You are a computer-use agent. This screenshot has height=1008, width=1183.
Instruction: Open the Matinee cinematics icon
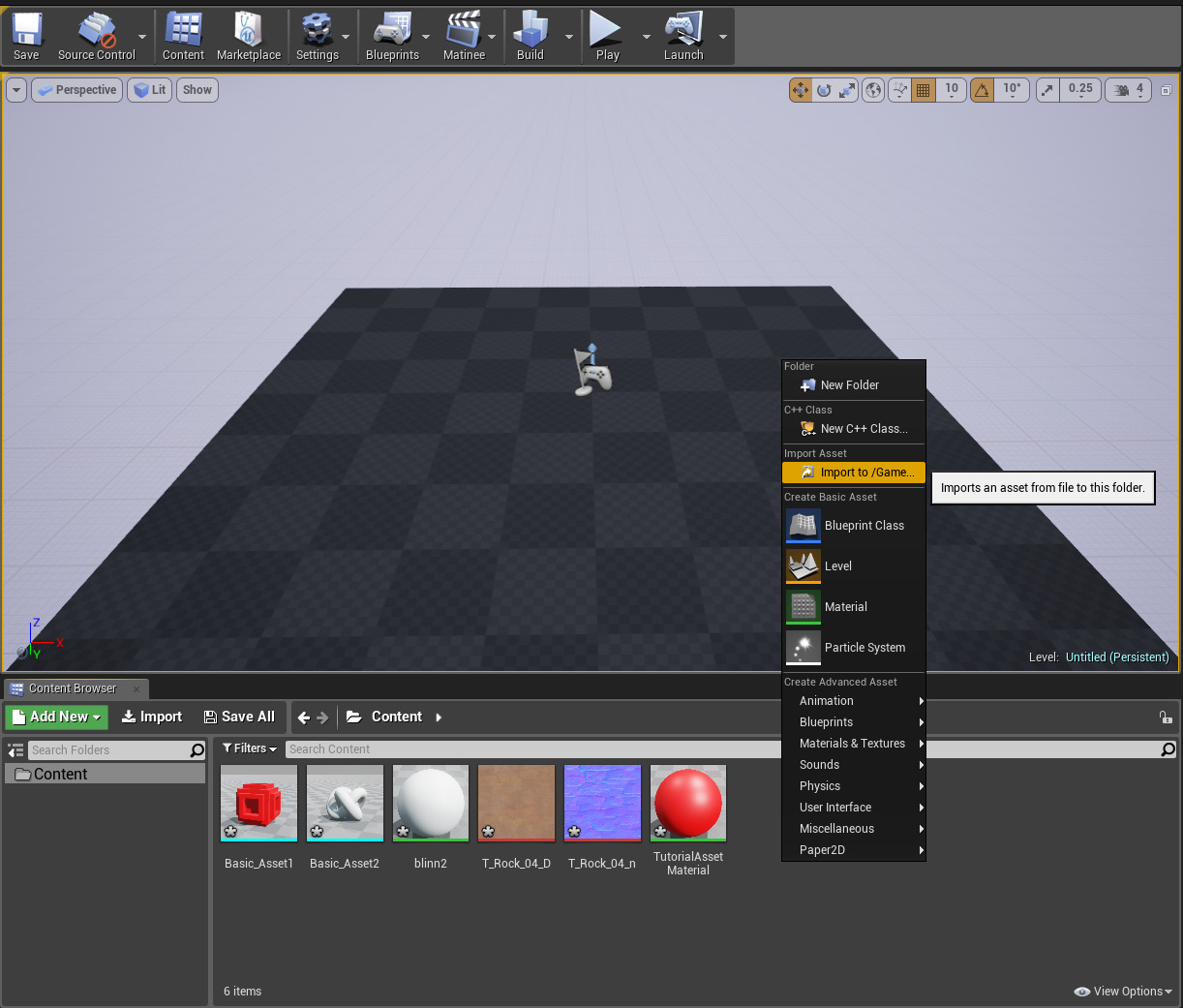pos(464,37)
